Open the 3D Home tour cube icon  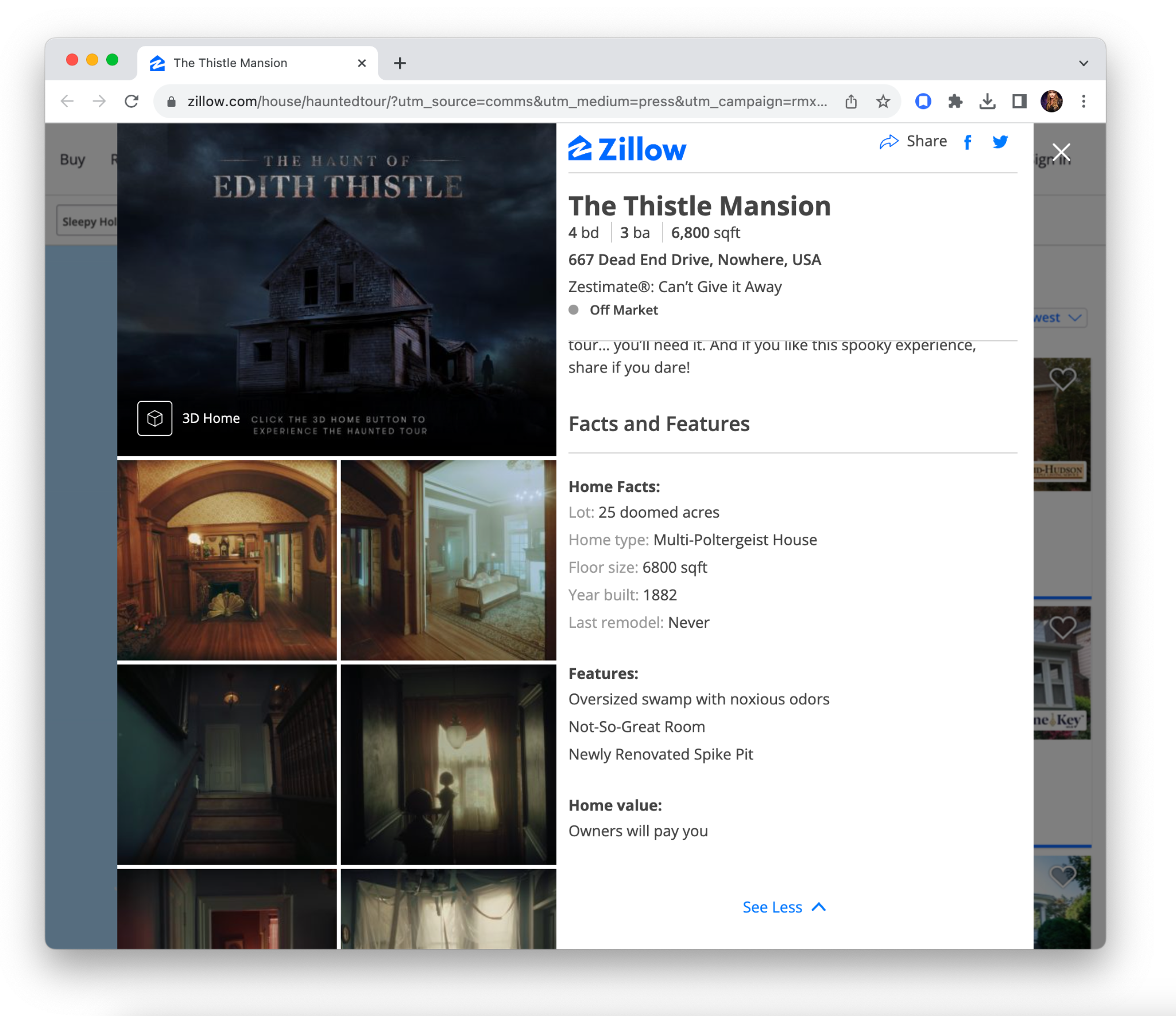(x=154, y=418)
